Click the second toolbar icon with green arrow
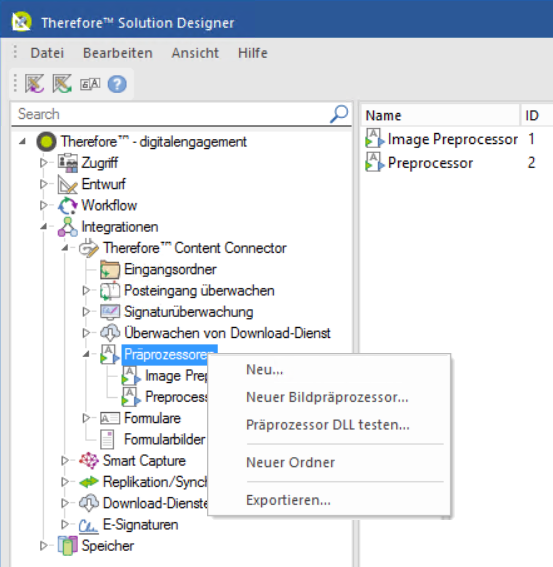This screenshot has height=567, width=553. (62, 84)
